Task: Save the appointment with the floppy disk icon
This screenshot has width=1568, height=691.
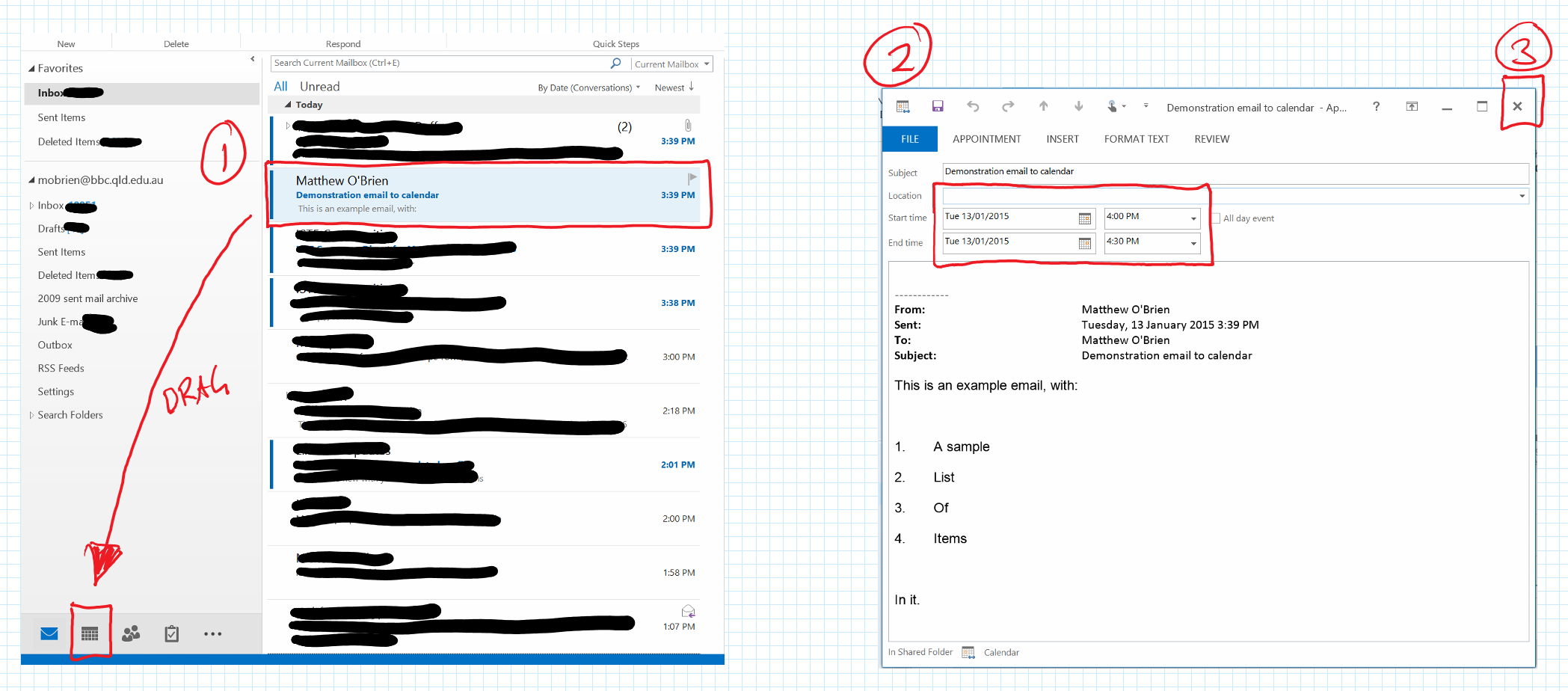Action: (x=938, y=106)
